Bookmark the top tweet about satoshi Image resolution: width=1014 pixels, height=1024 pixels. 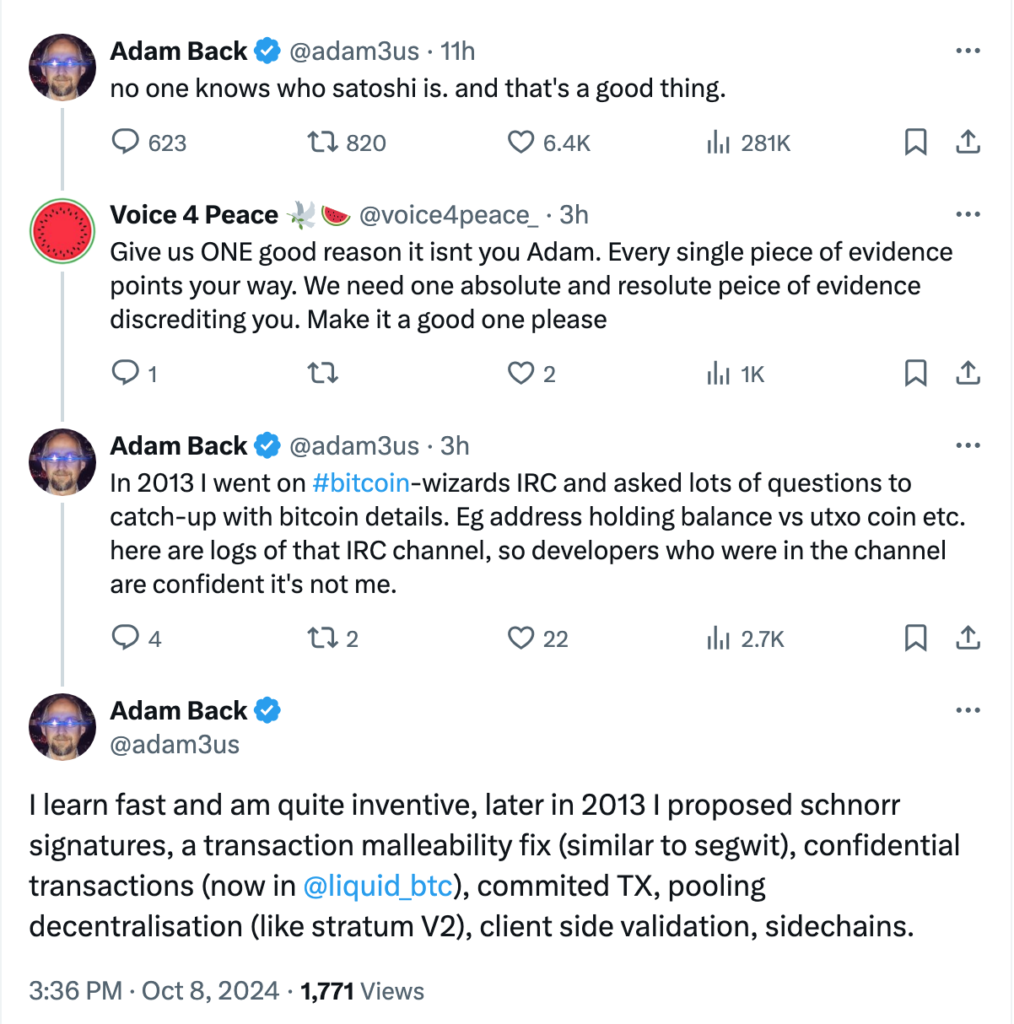(x=915, y=143)
